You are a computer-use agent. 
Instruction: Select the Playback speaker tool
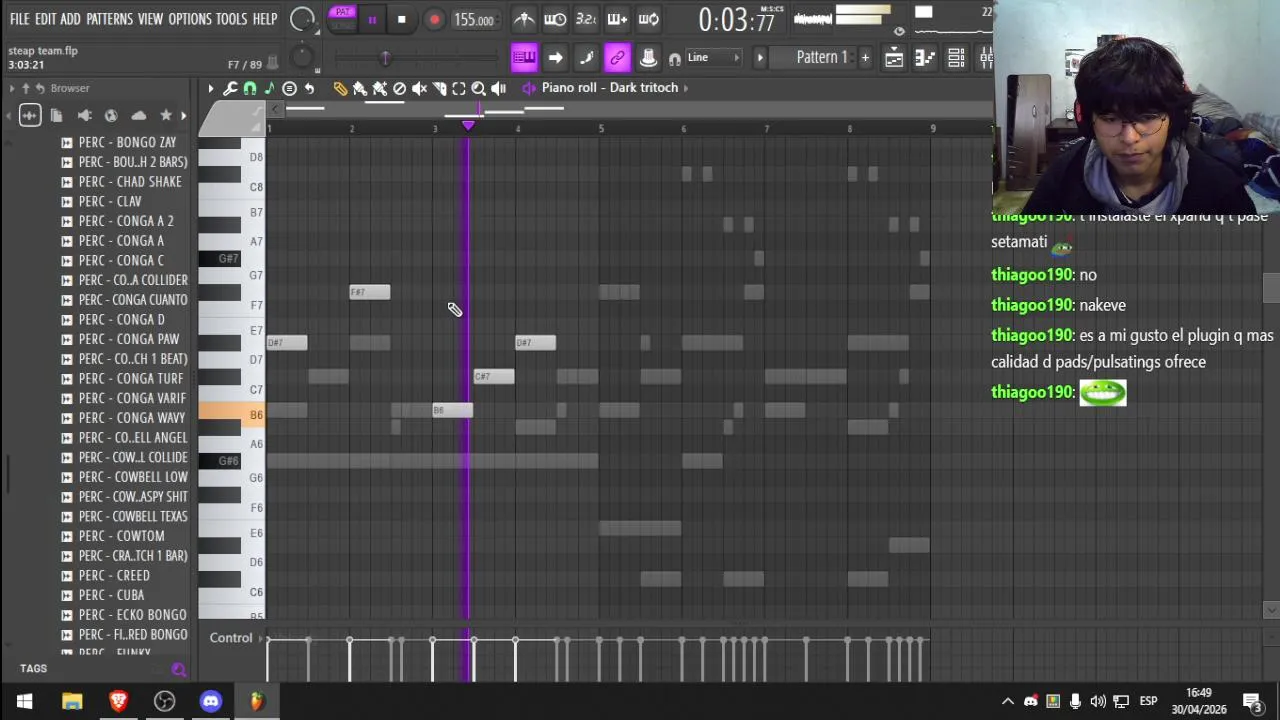[499, 88]
